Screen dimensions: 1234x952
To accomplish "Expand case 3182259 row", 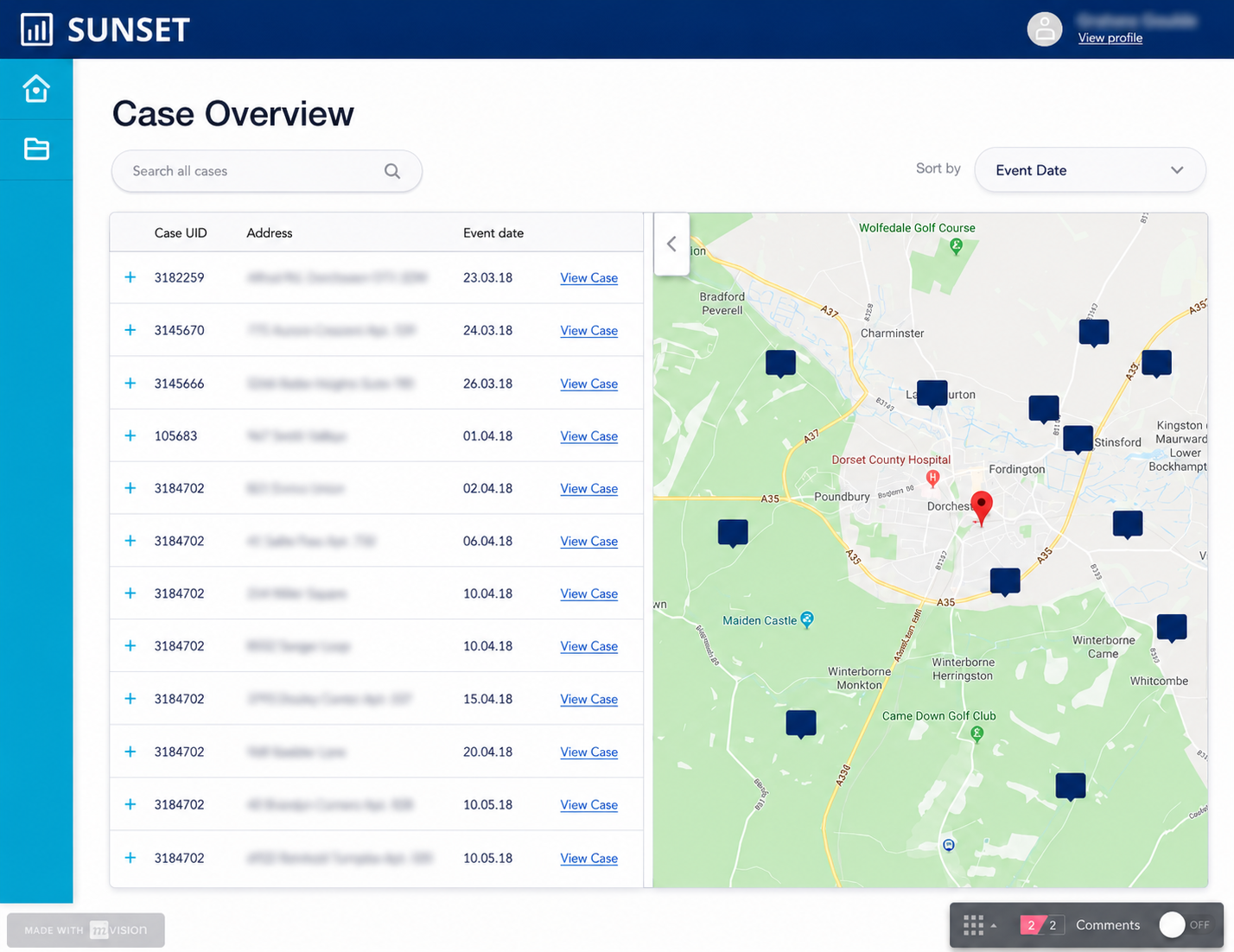I will (x=130, y=277).
